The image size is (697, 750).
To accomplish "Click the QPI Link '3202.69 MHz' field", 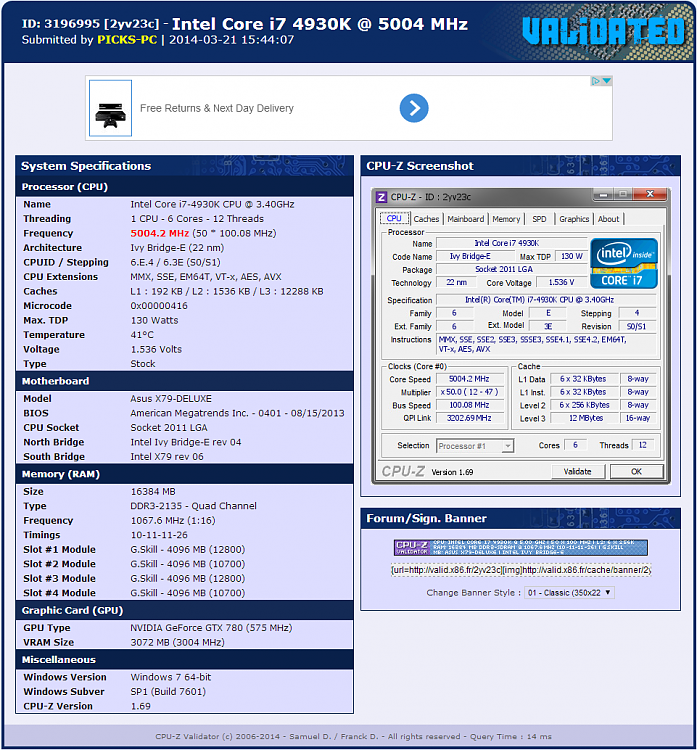I will tap(470, 418).
